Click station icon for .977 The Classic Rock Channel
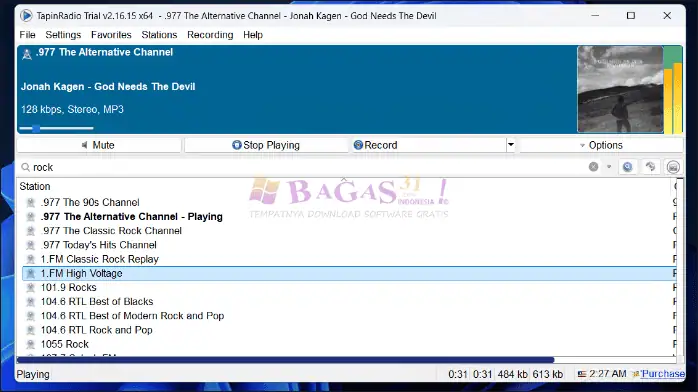Screen dimensions: 698x392 [31, 231]
